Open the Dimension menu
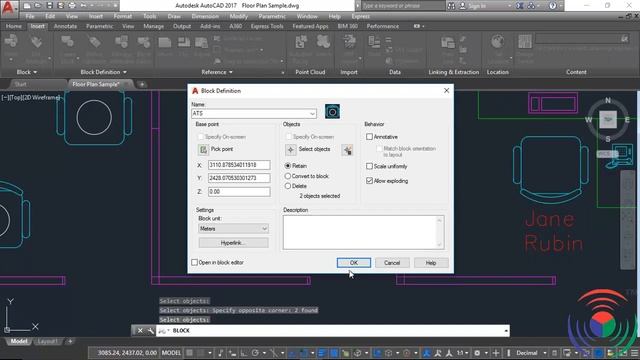640x360 pixels. 205,16
